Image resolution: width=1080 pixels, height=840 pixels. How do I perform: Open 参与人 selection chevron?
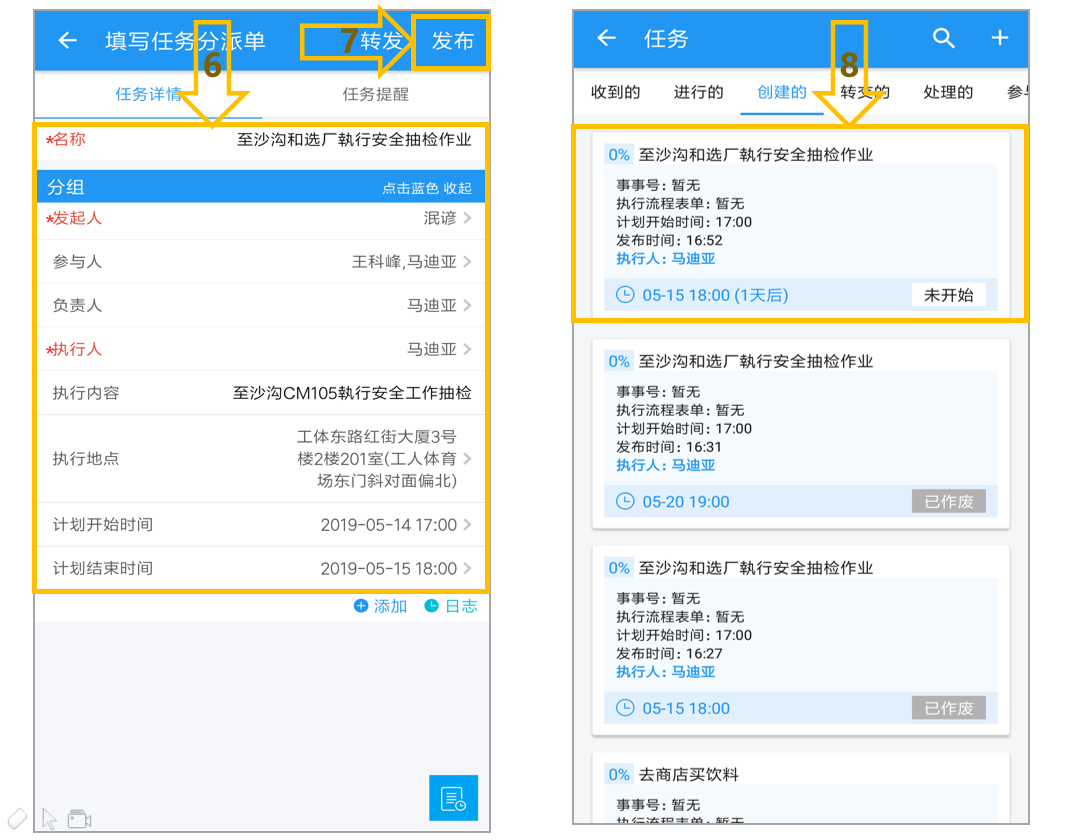coord(468,262)
